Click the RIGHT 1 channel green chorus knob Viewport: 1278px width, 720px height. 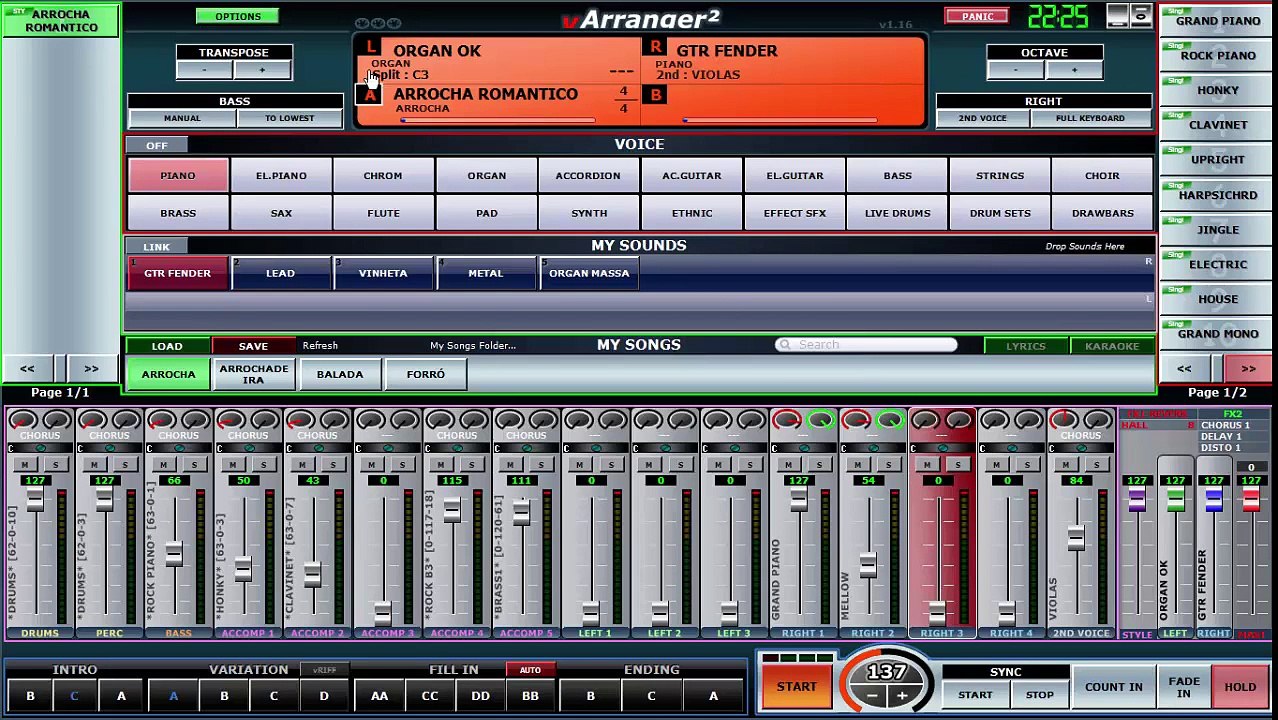(x=821, y=421)
